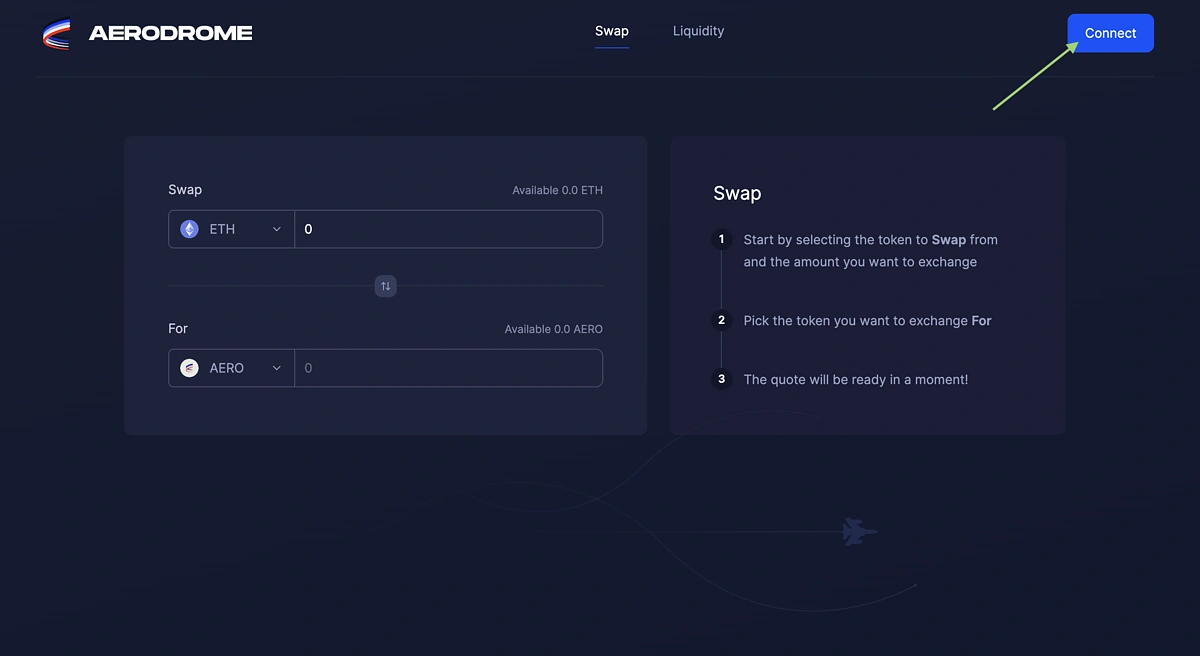Click the step 1 number badge
The image size is (1200, 656).
click(721, 240)
